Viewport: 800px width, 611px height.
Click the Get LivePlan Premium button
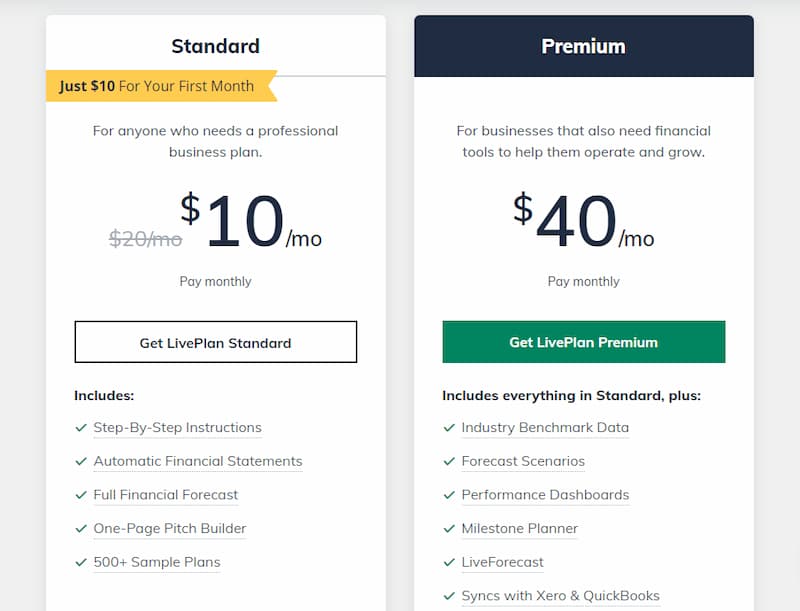(584, 342)
